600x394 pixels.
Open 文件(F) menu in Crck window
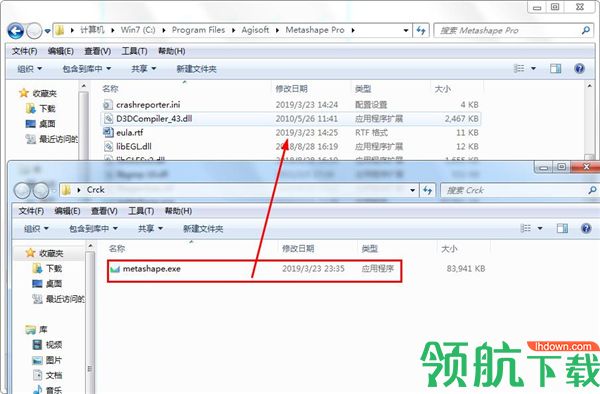(x=31, y=211)
